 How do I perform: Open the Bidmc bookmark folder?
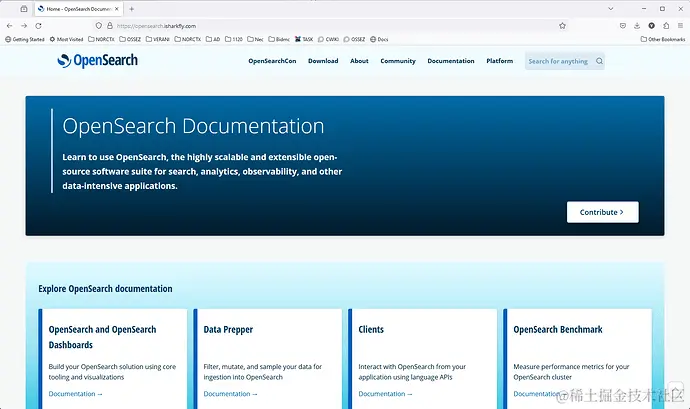point(279,39)
